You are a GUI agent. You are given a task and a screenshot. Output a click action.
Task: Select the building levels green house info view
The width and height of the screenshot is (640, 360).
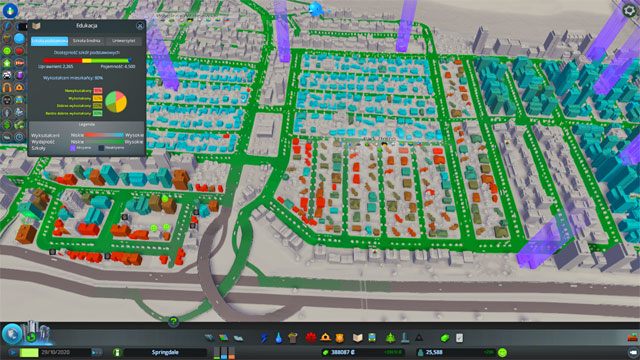coord(7,63)
